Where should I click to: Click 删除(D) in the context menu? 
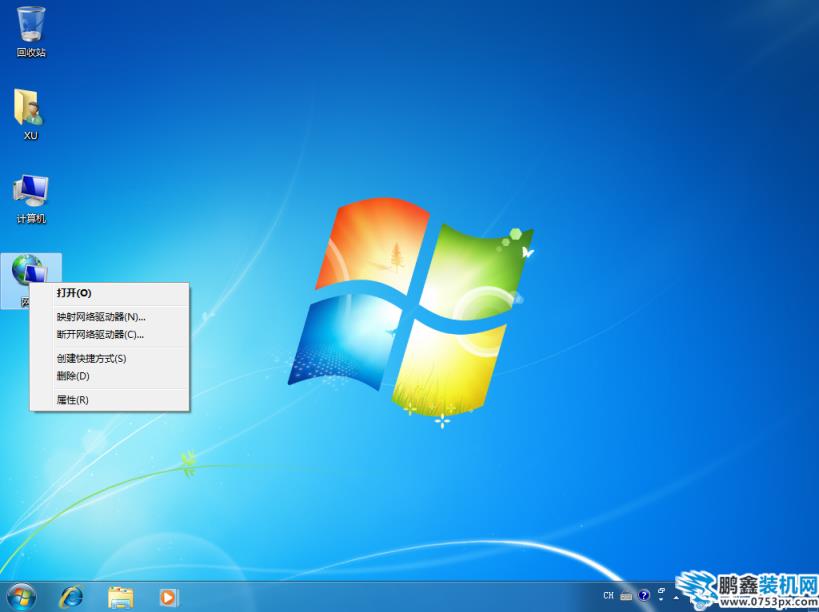coord(110,376)
